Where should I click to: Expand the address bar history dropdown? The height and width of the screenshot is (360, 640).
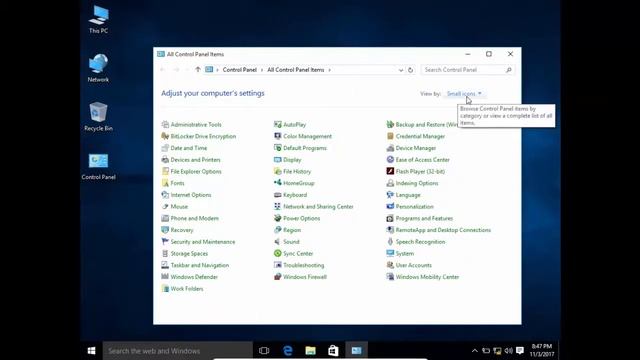[401, 70]
